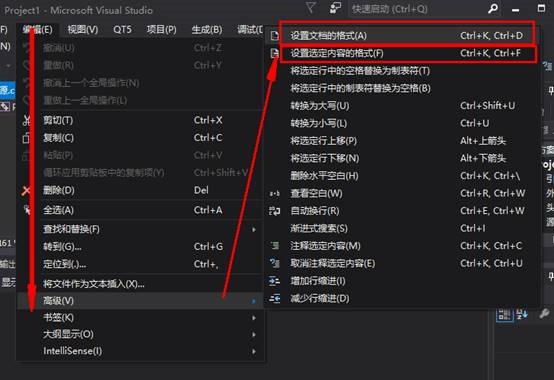
Task: Click the uncomment icon beside 取消注释选定内容(E)
Action: coord(275,263)
